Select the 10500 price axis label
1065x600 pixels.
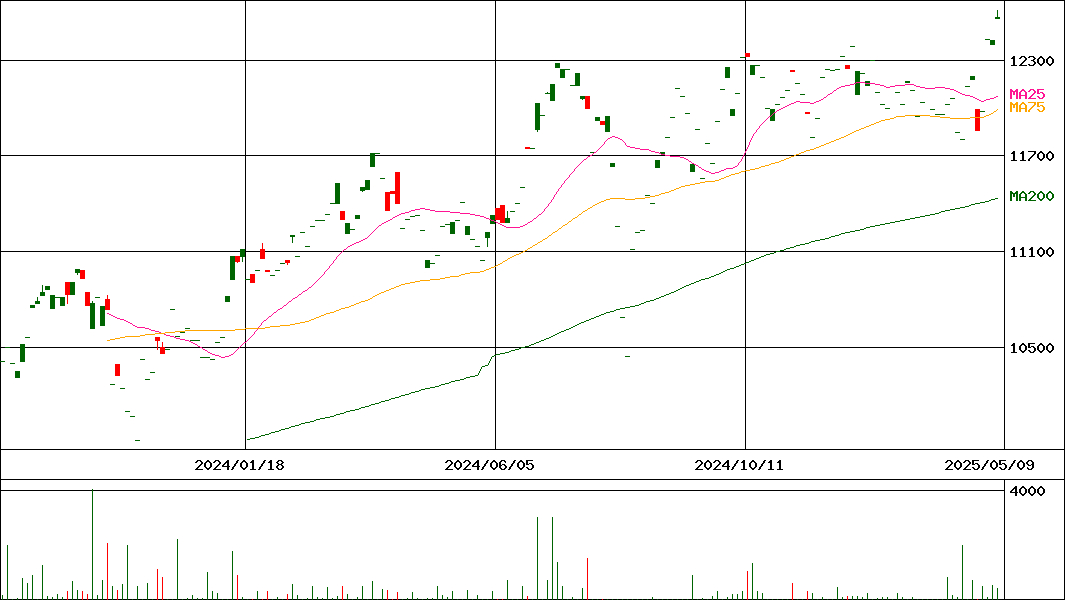(1032, 348)
